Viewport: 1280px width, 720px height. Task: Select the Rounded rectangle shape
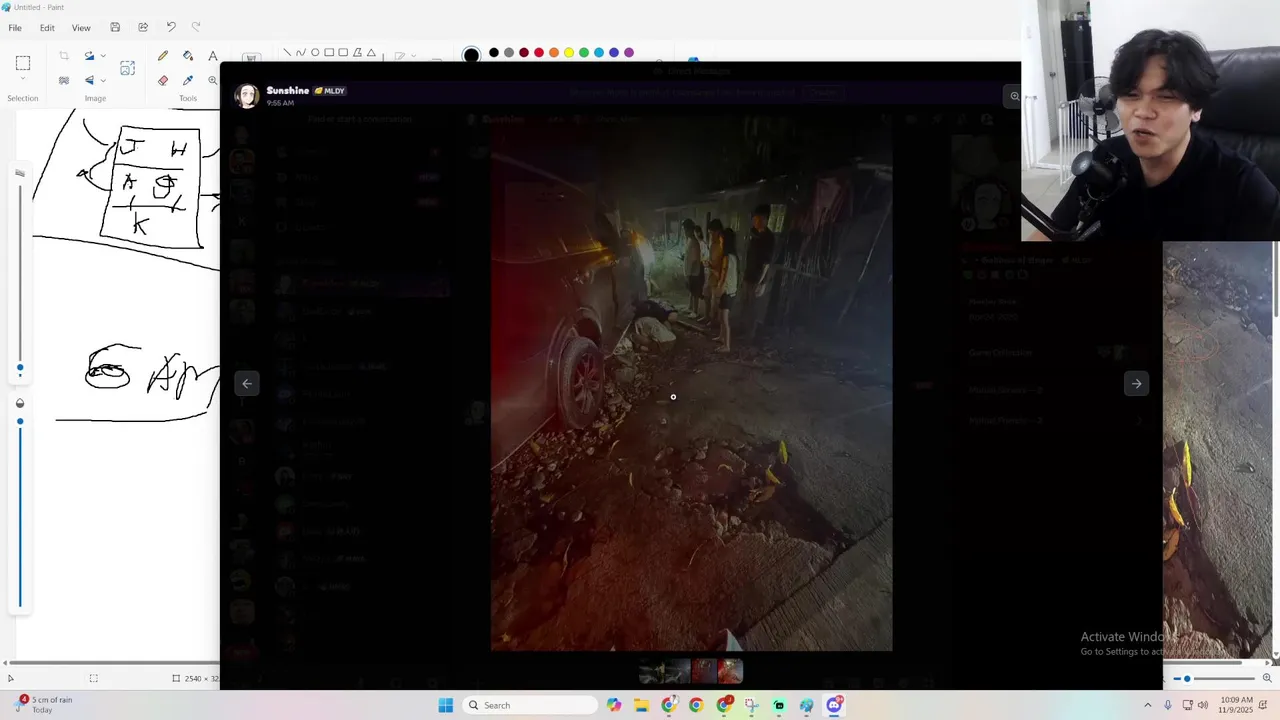[x=343, y=53]
